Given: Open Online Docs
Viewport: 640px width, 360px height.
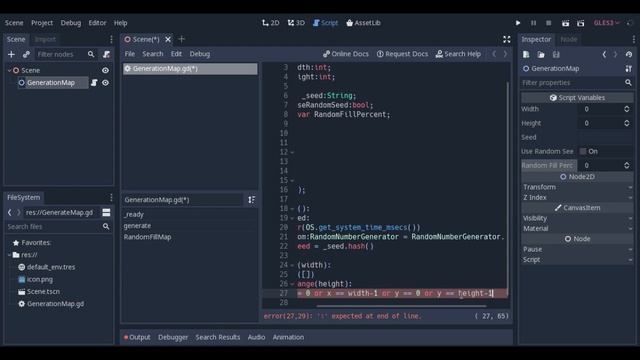Looking at the screenshot, I should pos(346,54).
